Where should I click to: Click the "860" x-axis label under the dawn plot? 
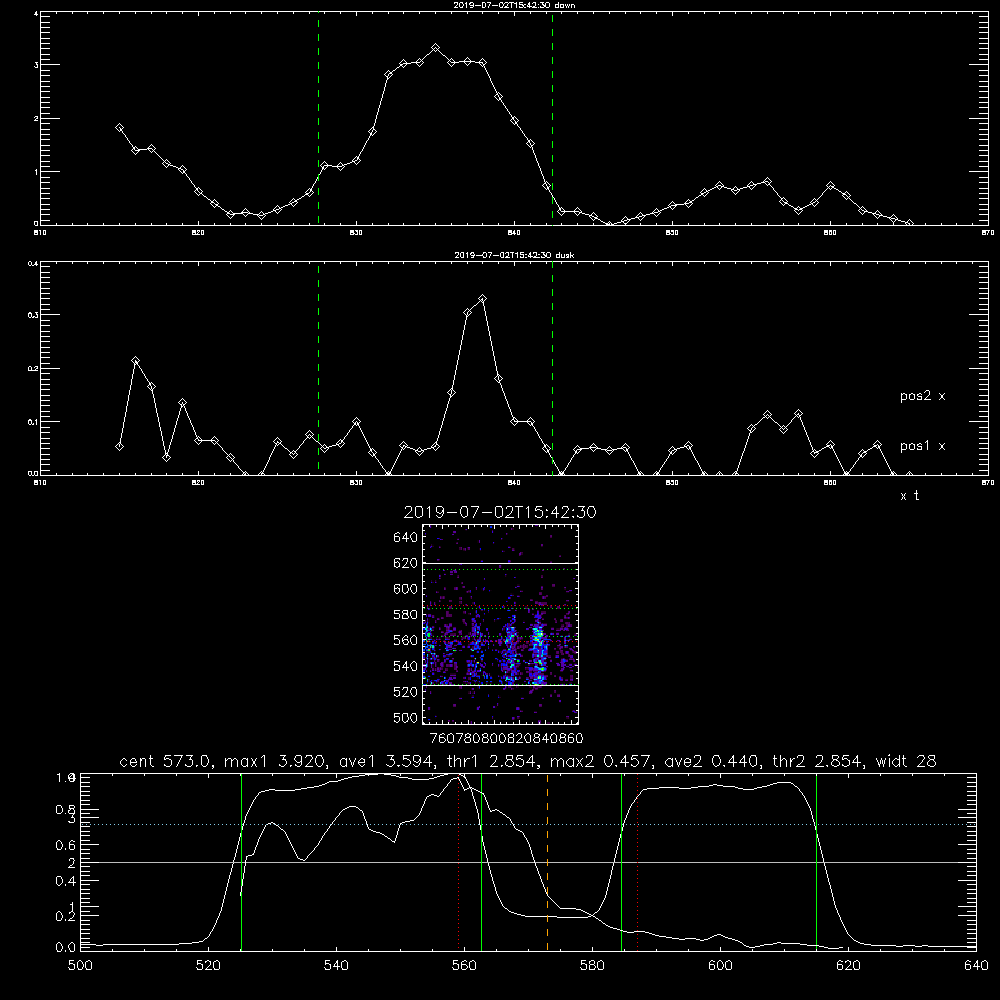coord(830,233)
